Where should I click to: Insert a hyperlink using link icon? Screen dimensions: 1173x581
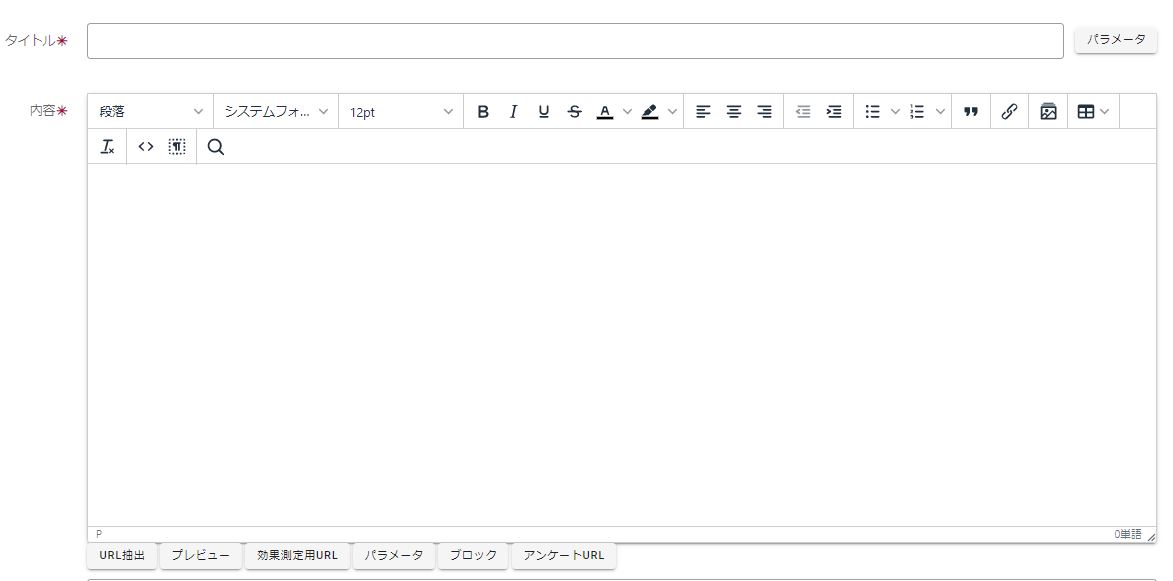tap(1009, 112)
